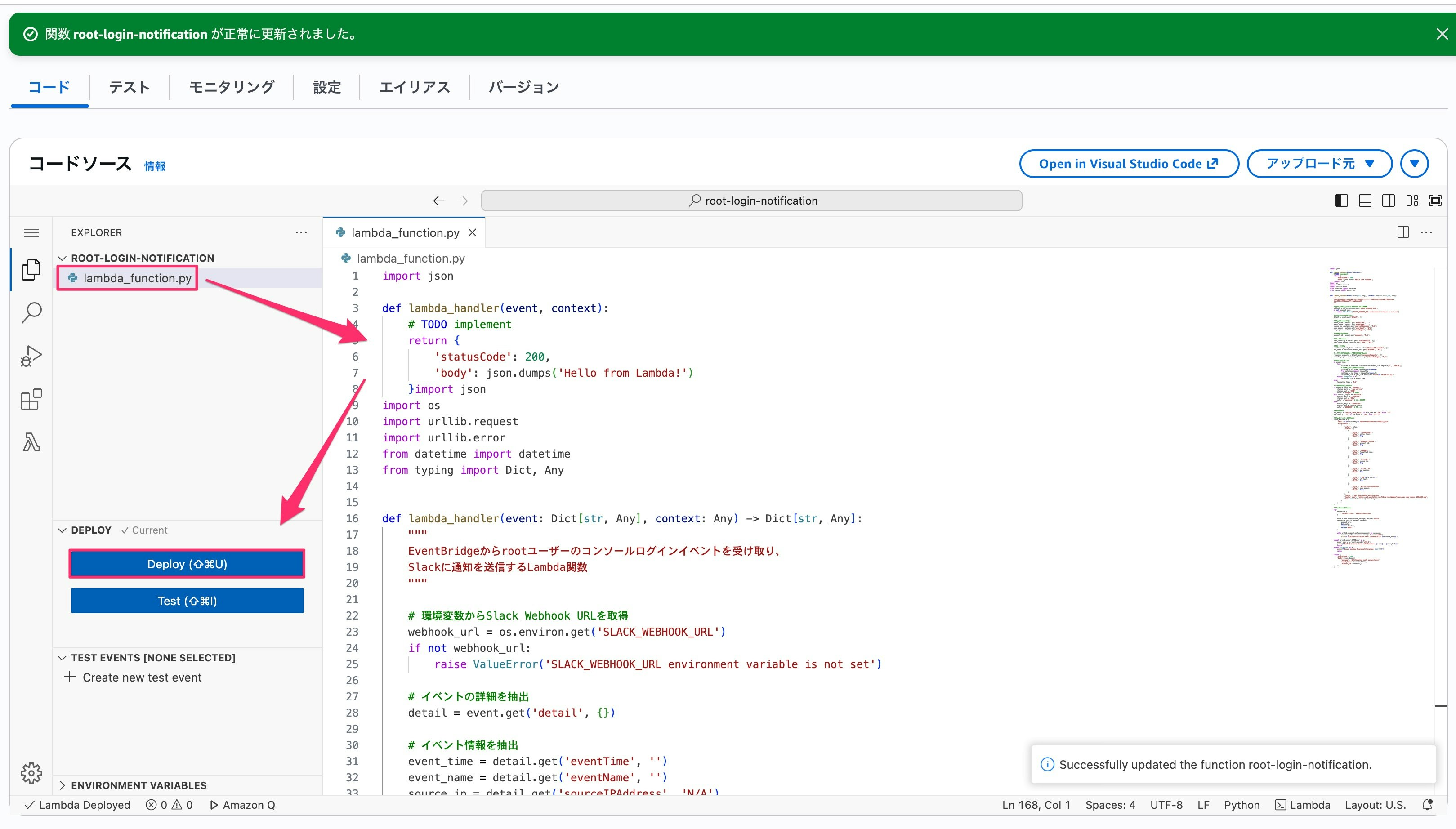Image resolution: width=1456 pixels, height=829 pixels.
Task: Open the Extensions view icon
Action: click(31, 399)
